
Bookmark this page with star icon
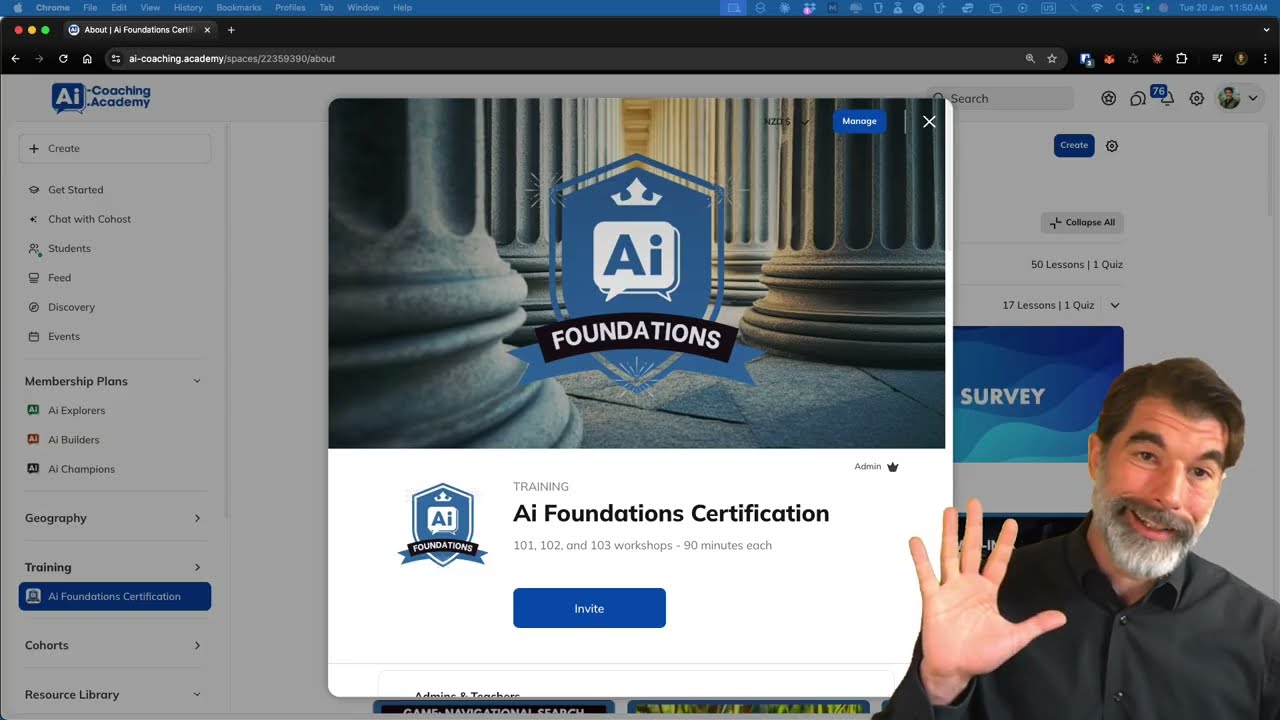coord(1052,59)
